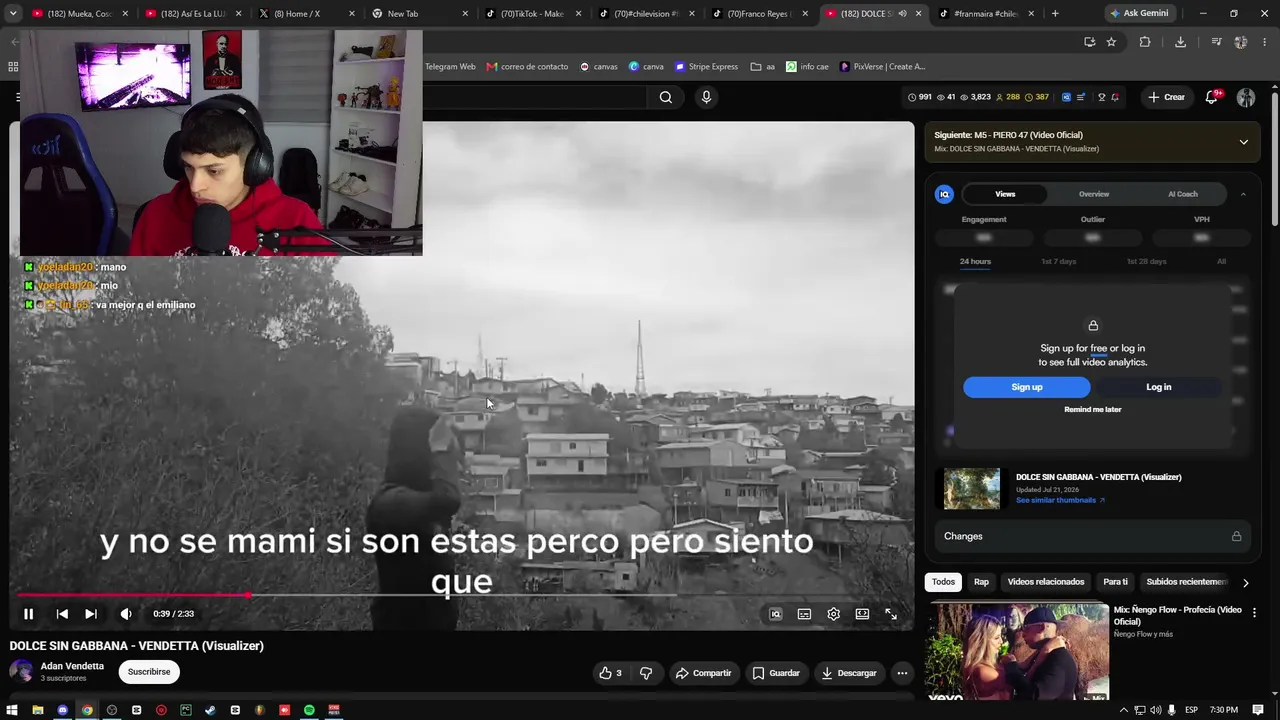
Task: Select the 1st 7 days range
Action: coord(1058,262)
